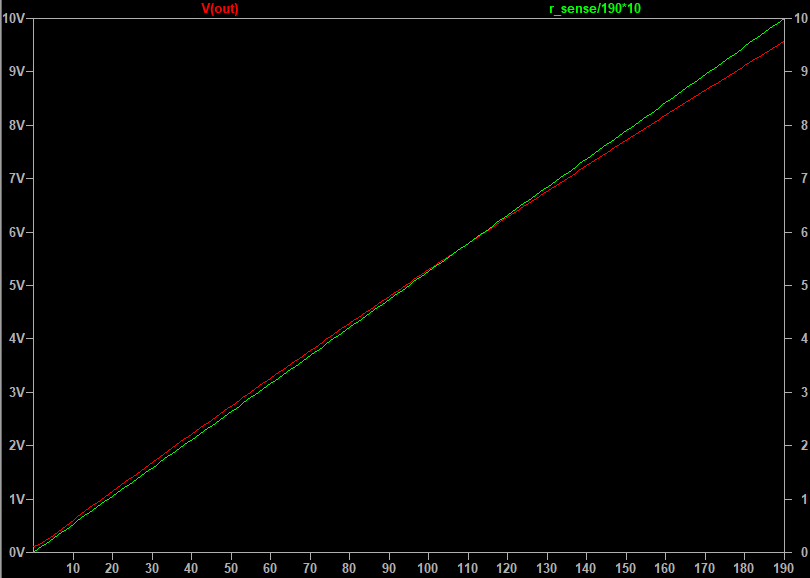The width and height of the screenshot is (810, 578).
Task: Click the 9V label on the voltage axis
Action: (18, 71)
